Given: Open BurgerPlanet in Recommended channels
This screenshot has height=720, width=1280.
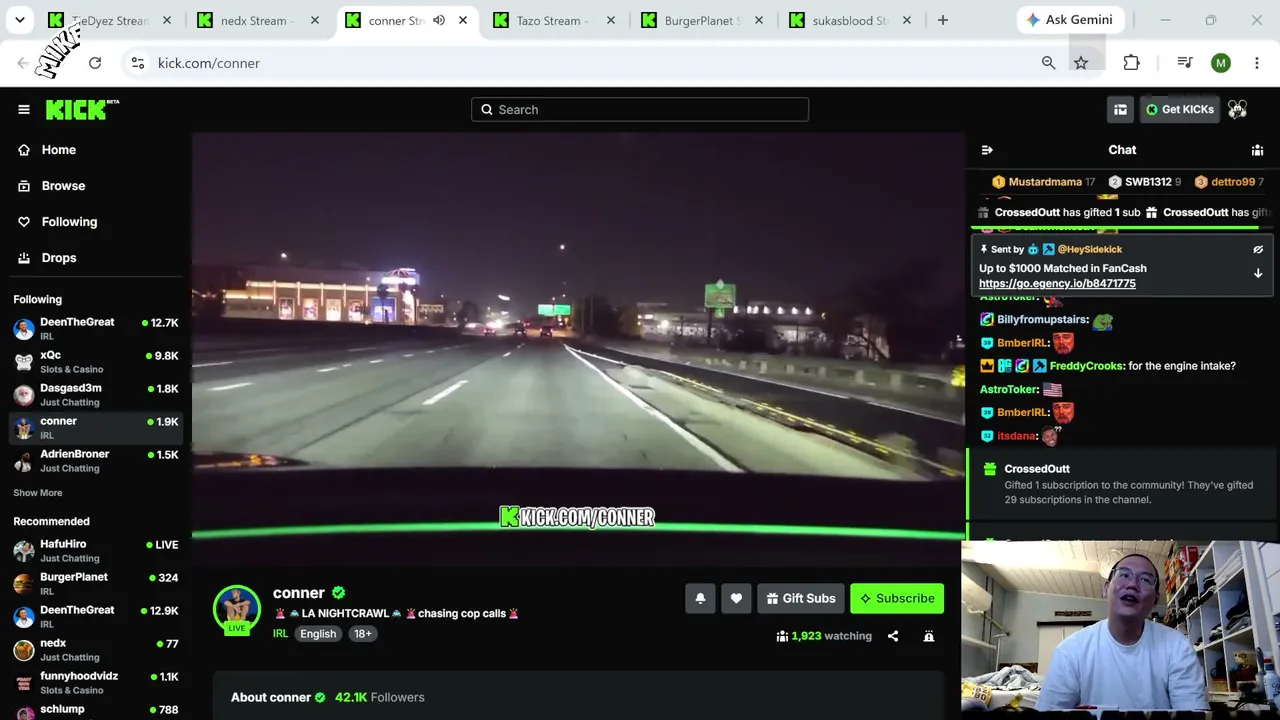Looking at the screenshot, I should click(96, 584).
